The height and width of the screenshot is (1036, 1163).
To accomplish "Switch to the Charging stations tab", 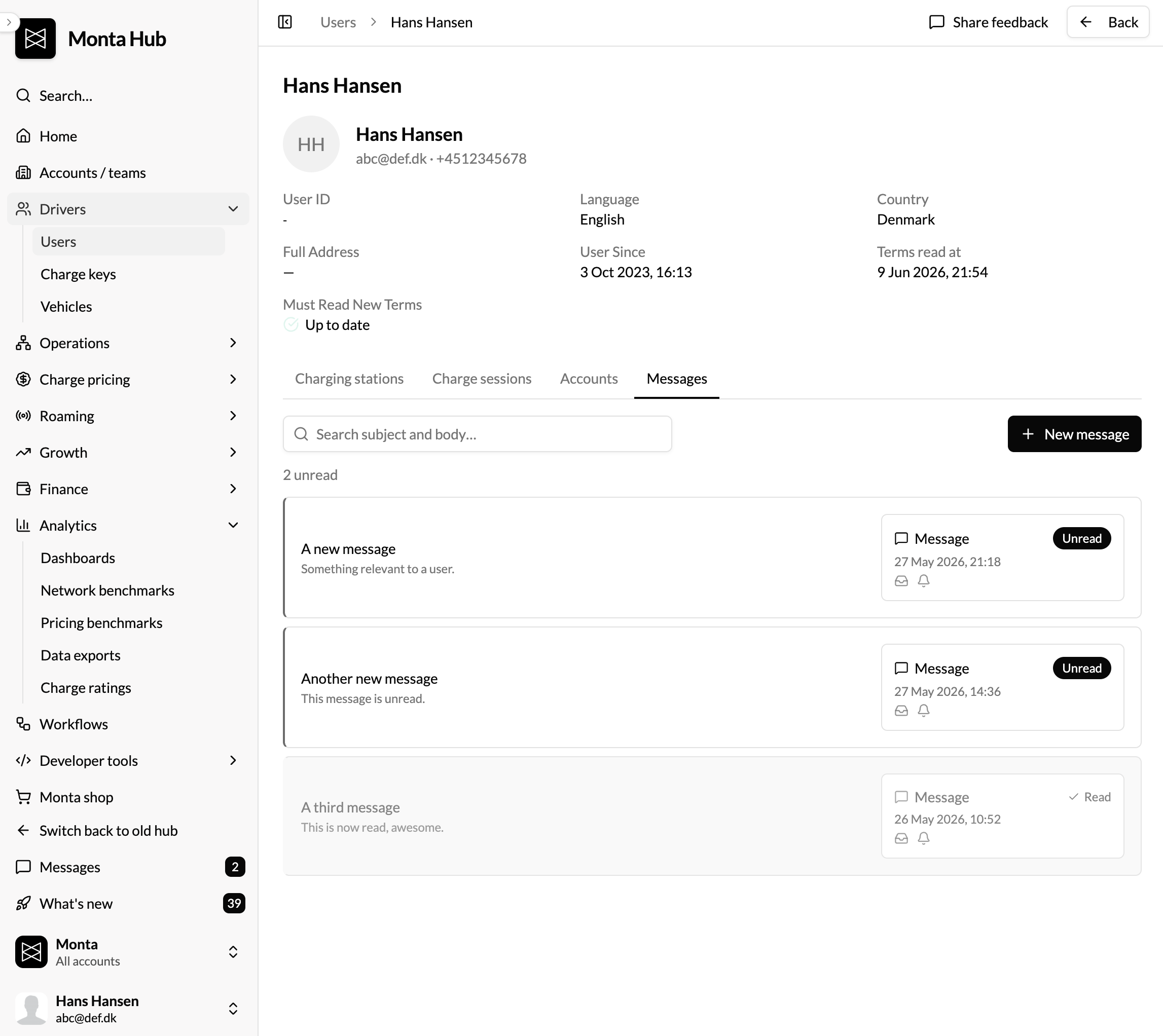I will pyautogui.click(x=349, y=379).
